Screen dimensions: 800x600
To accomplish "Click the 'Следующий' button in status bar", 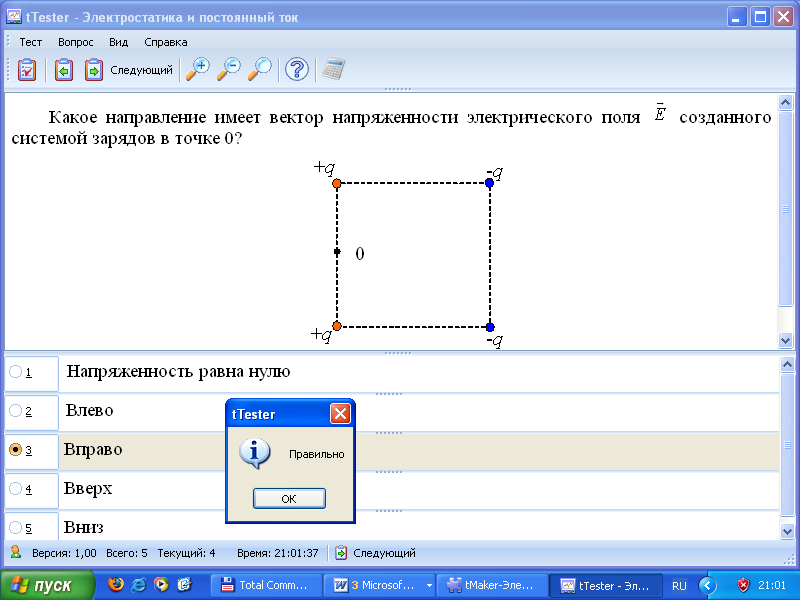I will pos(376,553).
